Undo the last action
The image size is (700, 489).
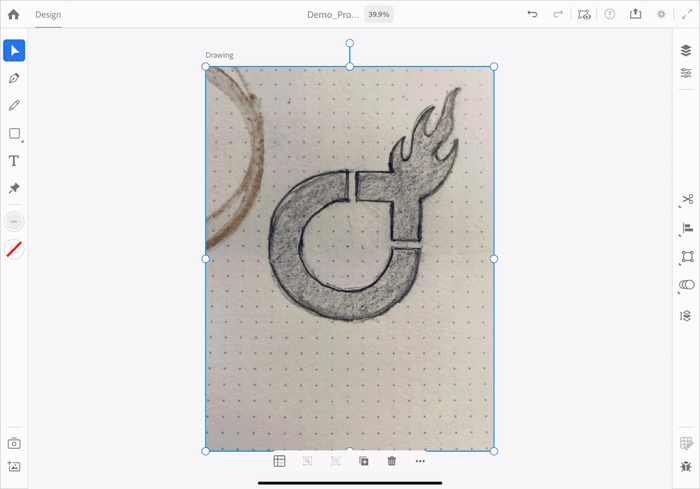coord(532,14)
